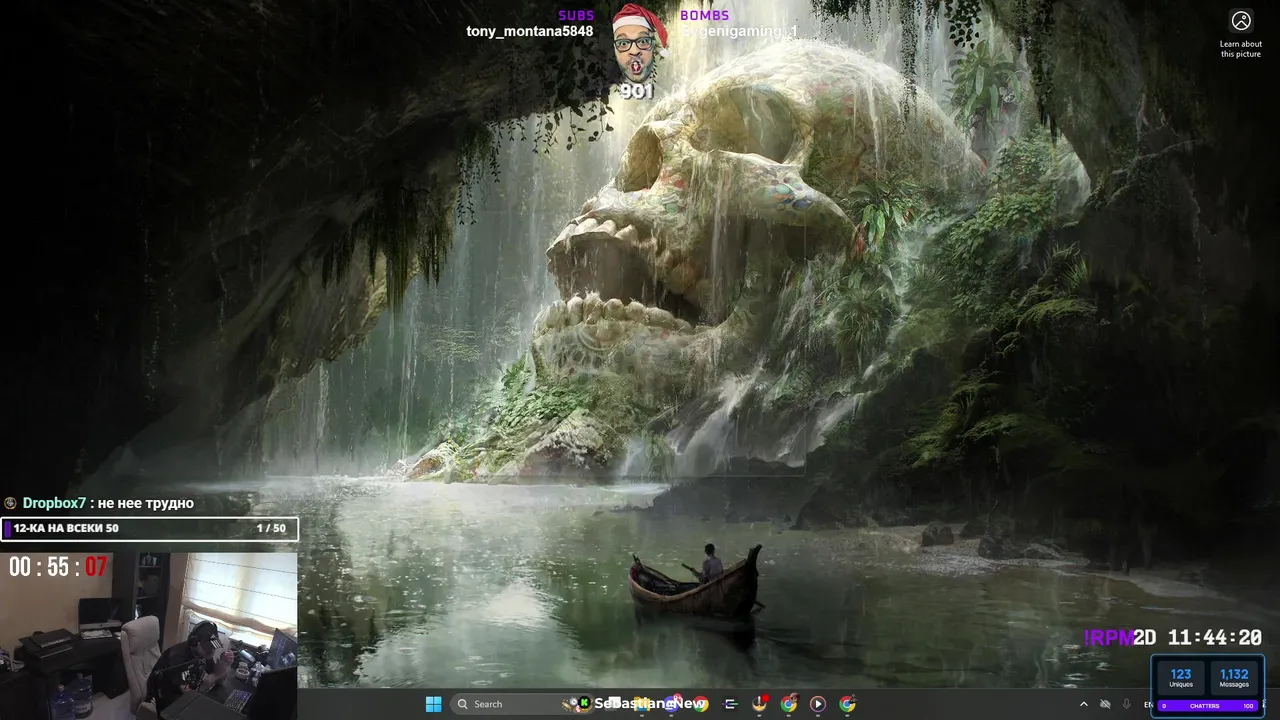Click the Dropbox7 chat message
The image size is (1280, 720).
click(100, 503)
